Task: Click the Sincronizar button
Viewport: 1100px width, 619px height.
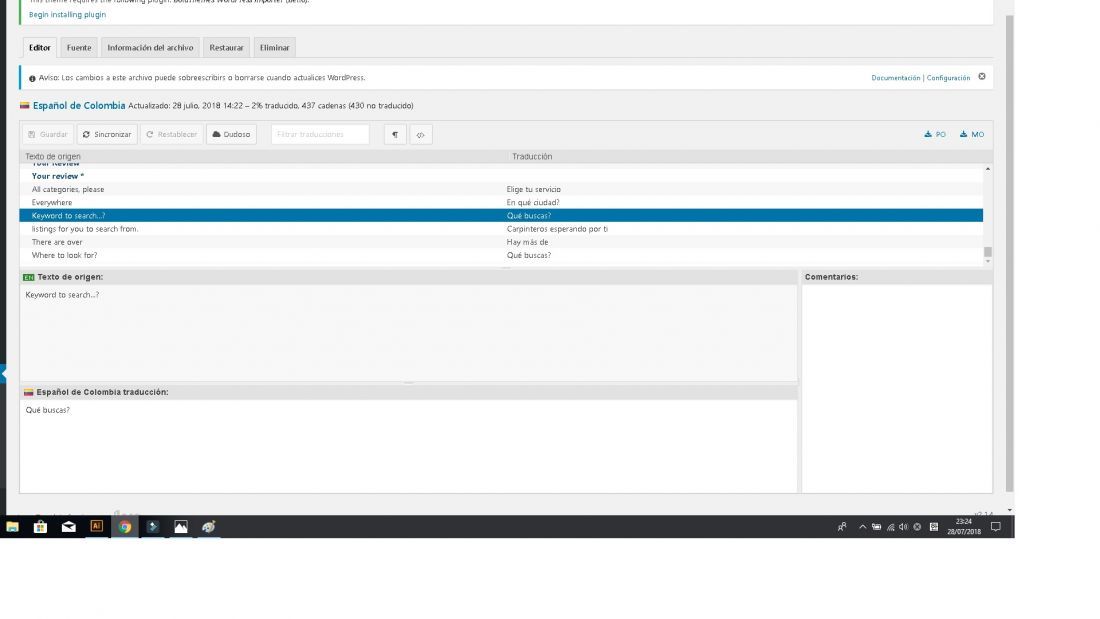Action: 107,134
